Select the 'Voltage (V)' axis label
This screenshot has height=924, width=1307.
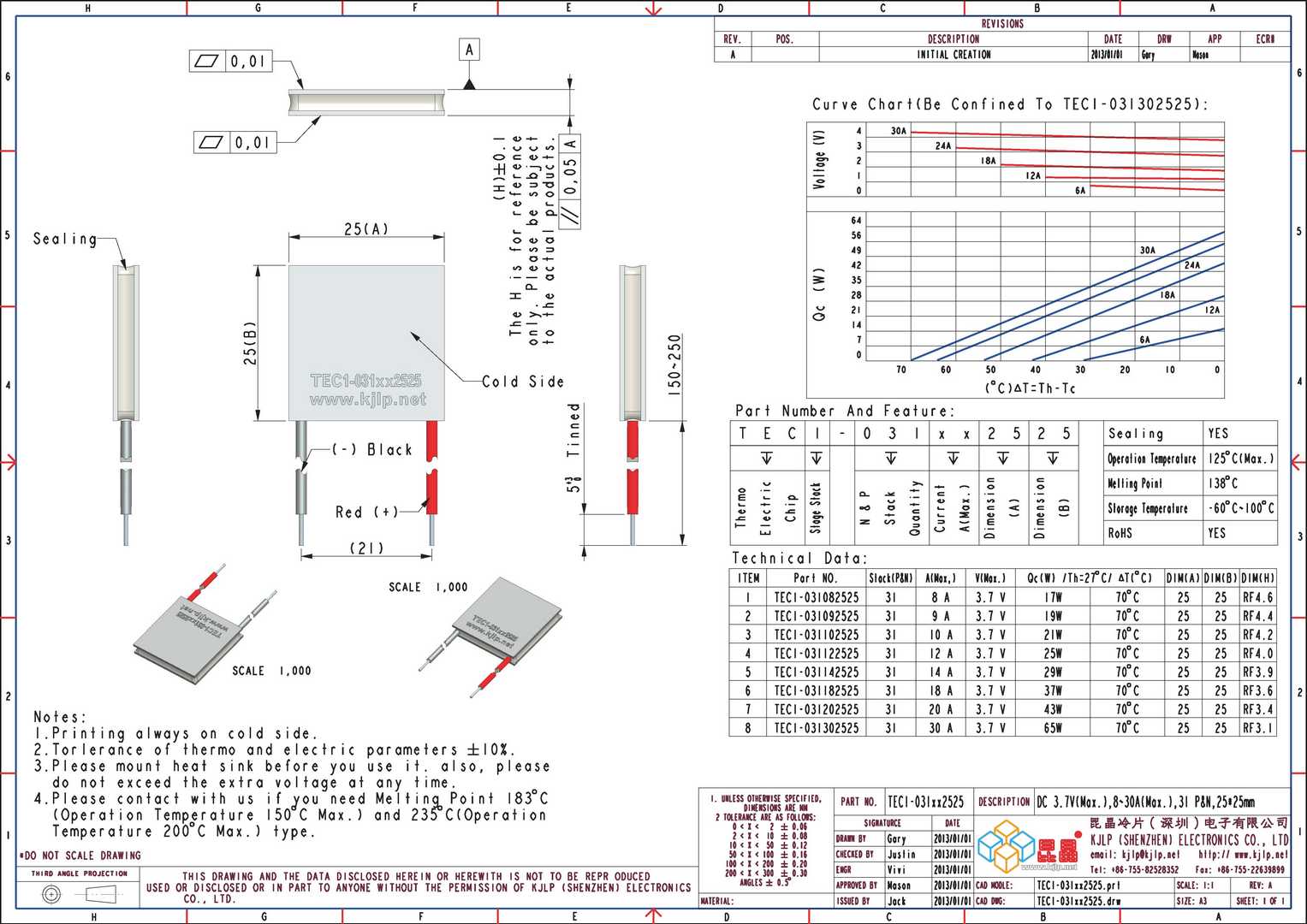tap(820, 160)
